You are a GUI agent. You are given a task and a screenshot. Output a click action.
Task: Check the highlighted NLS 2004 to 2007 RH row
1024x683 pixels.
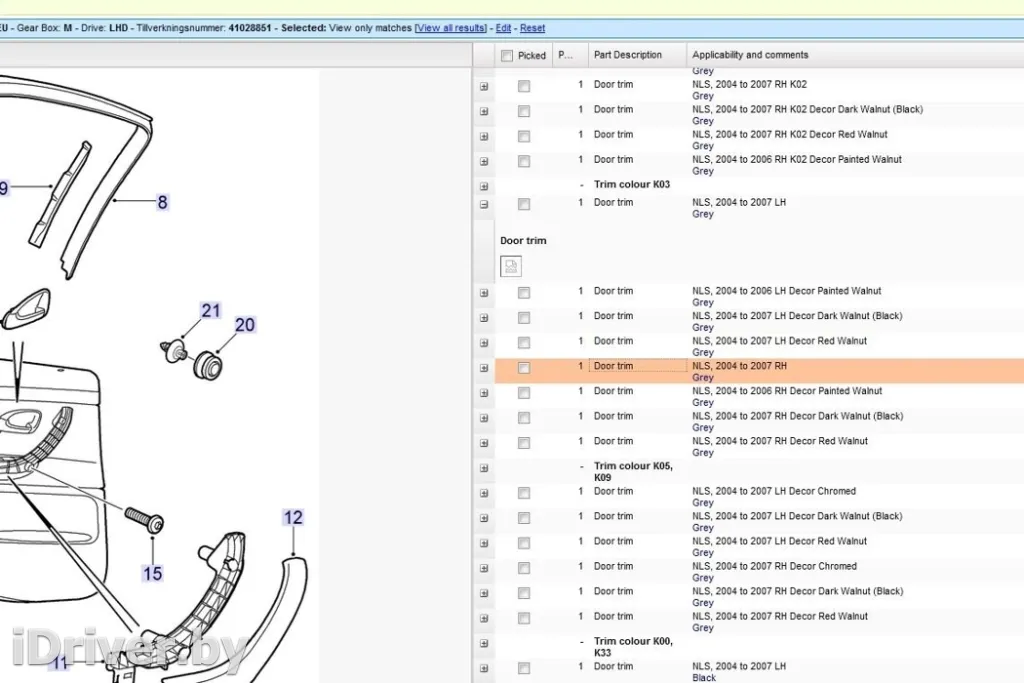523,368
